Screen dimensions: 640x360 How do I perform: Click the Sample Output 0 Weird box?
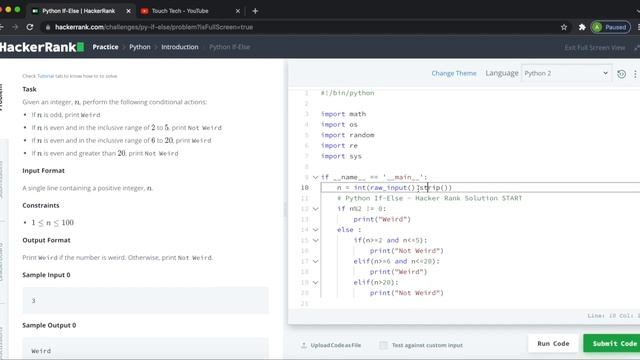point(145,349)
